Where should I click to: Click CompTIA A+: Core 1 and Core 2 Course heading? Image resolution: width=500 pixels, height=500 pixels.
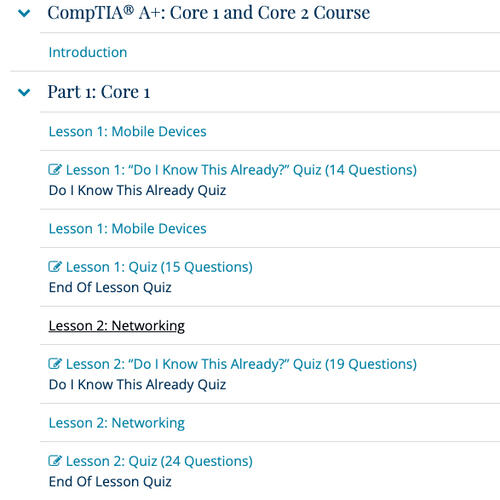[209, 13]
